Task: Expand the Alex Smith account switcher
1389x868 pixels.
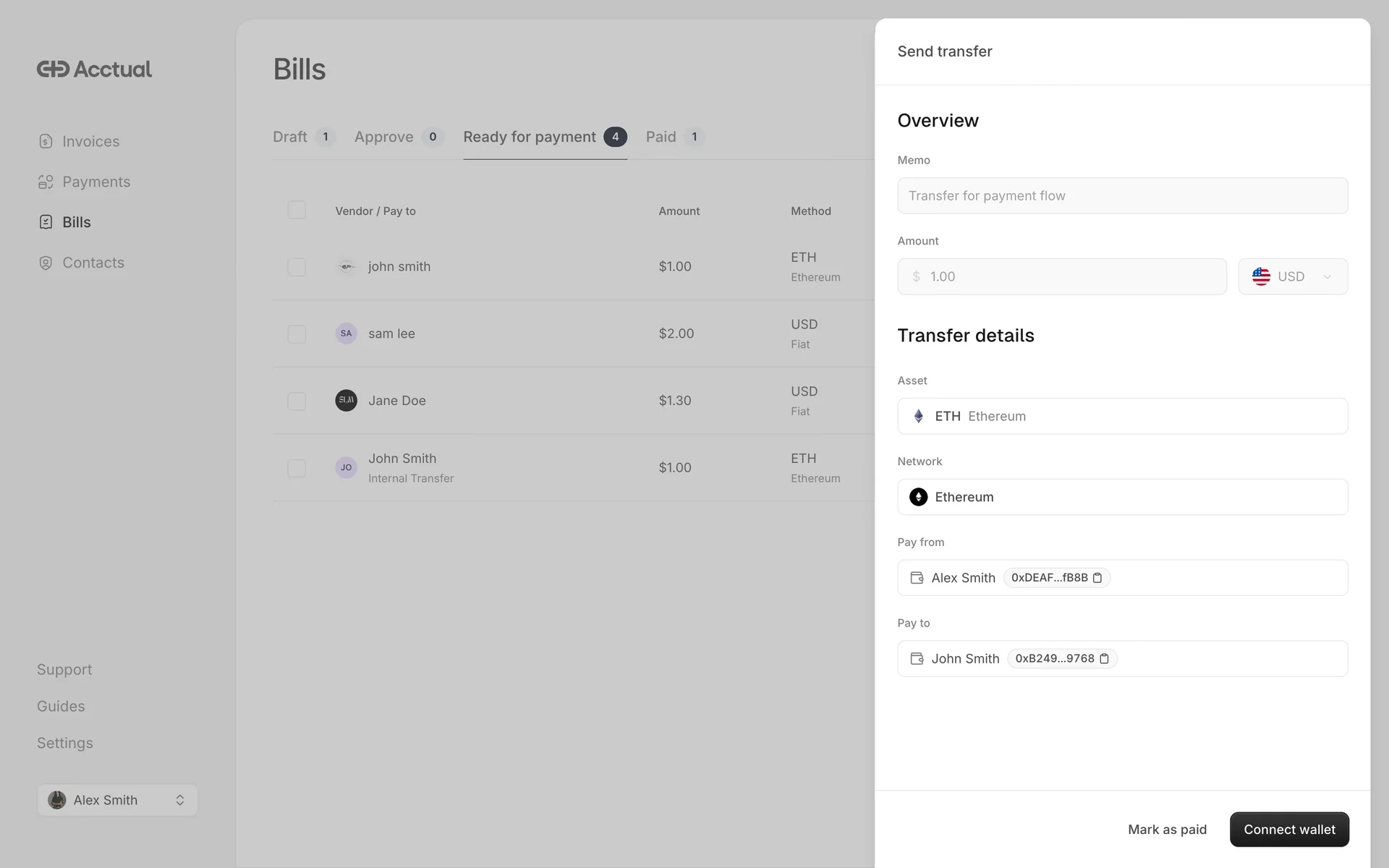Action: tap(117, 800)
